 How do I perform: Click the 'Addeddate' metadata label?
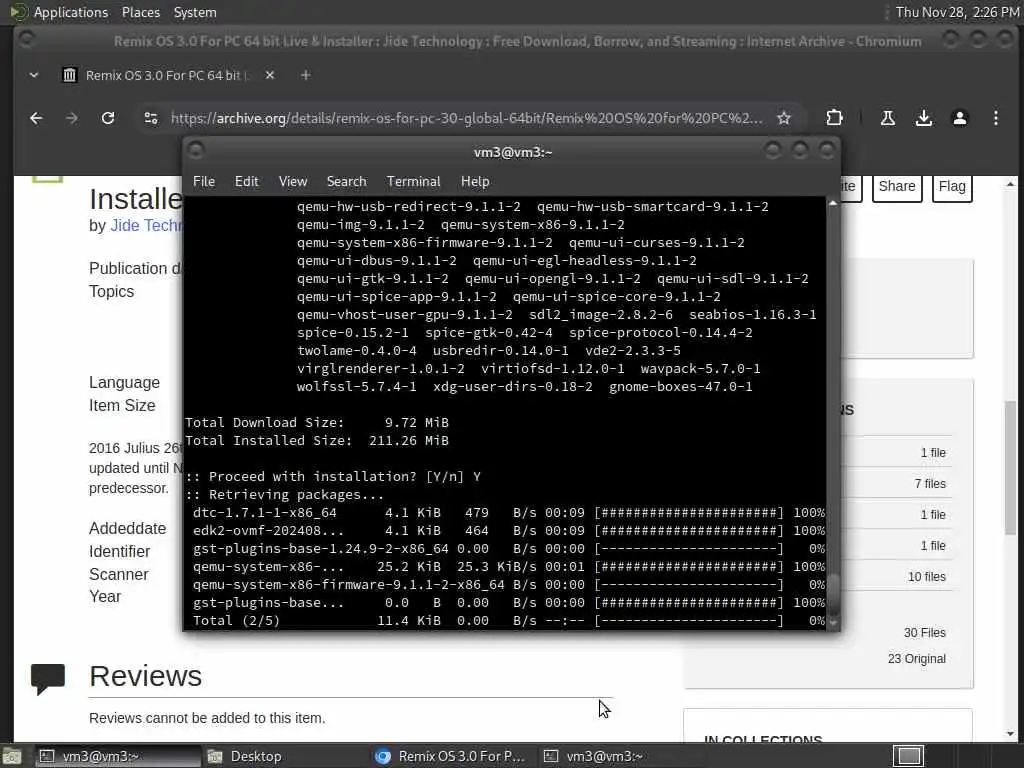tap(127, 528)
